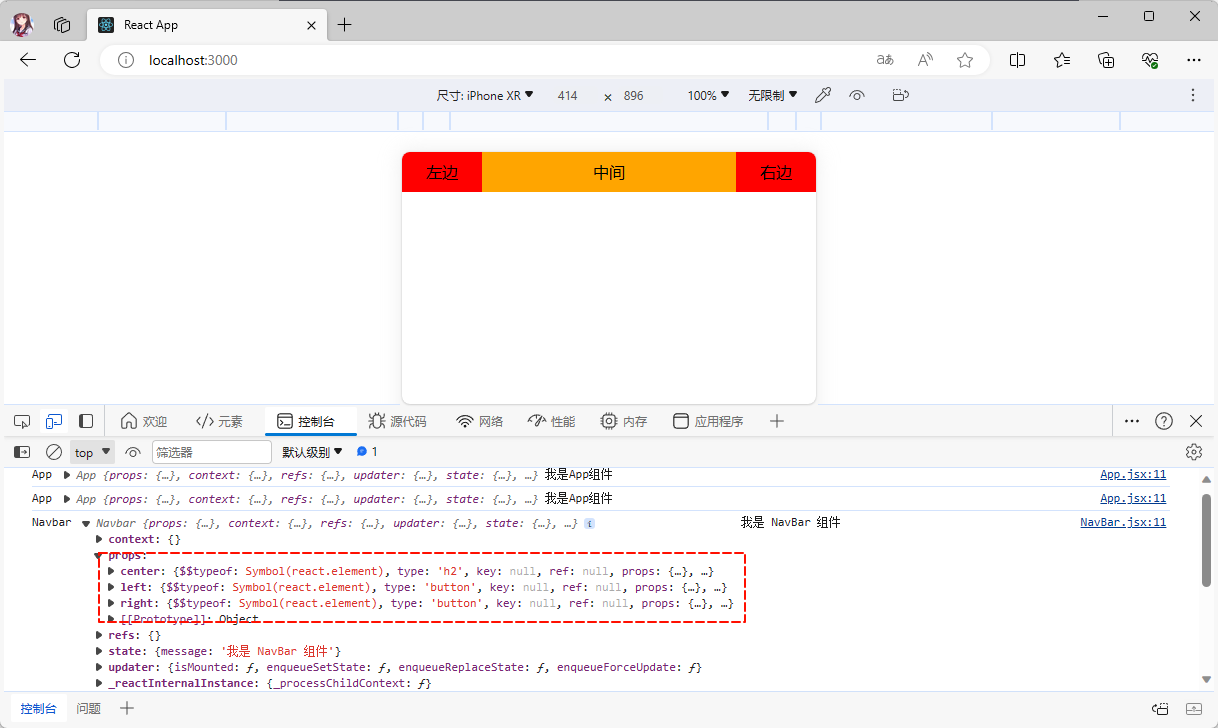Image resolution: width=1218 pixels, height=728 pixels.
Task: Toggle the console sidebar panel button
Action: (x=22, y=452)
